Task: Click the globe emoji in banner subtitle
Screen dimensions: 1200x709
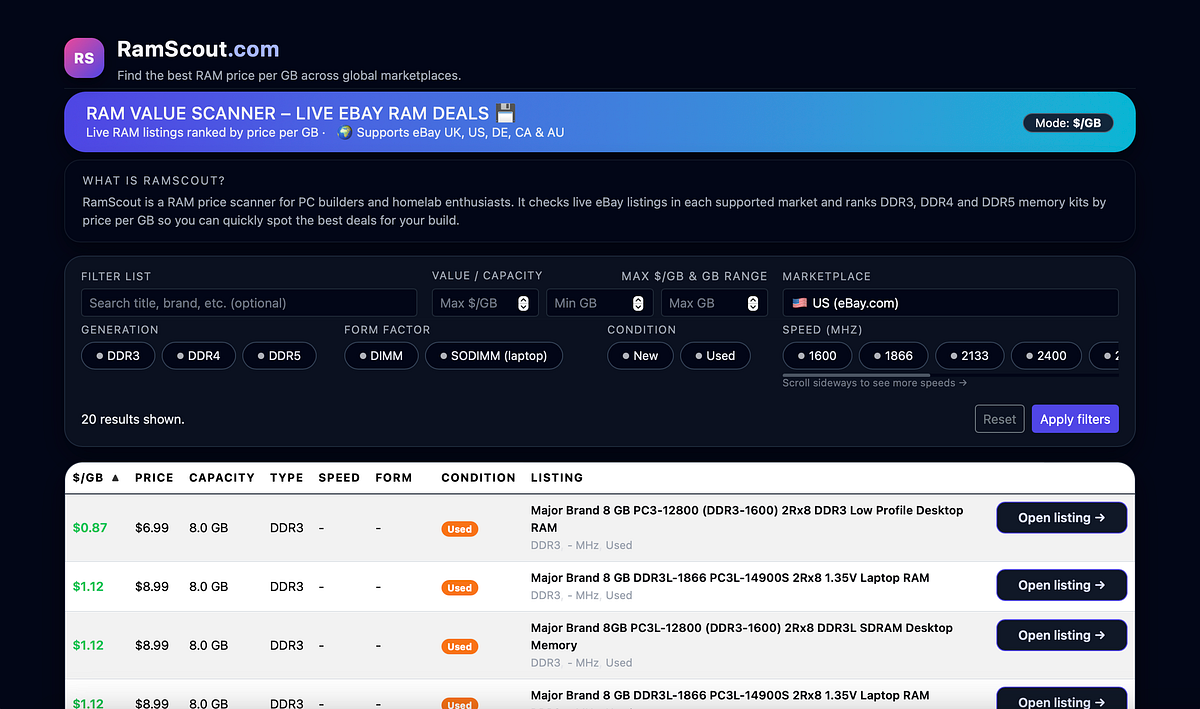Action: (x=344, y=132)
